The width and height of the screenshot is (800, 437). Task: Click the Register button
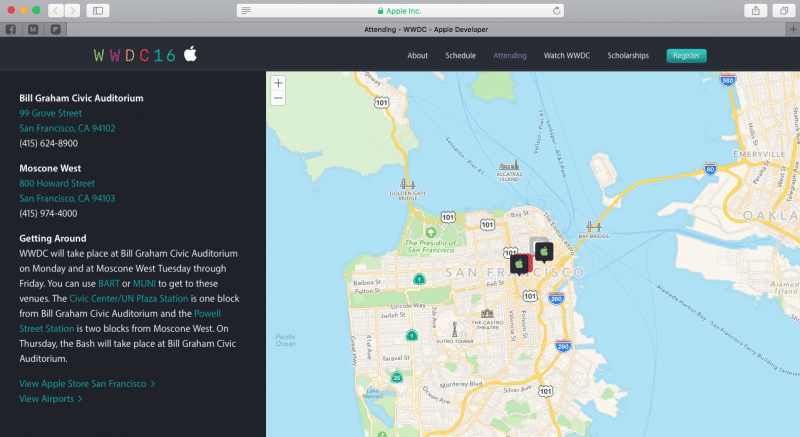tap(686, 56)
